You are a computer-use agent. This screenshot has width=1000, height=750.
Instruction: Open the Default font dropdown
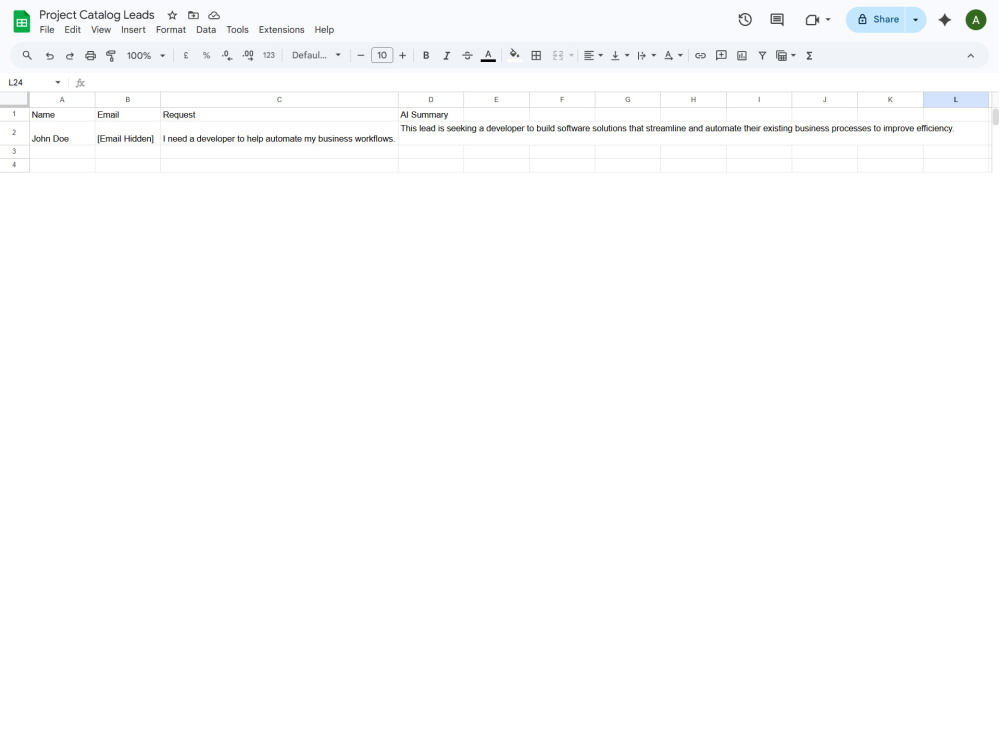(x=316, y=55)
